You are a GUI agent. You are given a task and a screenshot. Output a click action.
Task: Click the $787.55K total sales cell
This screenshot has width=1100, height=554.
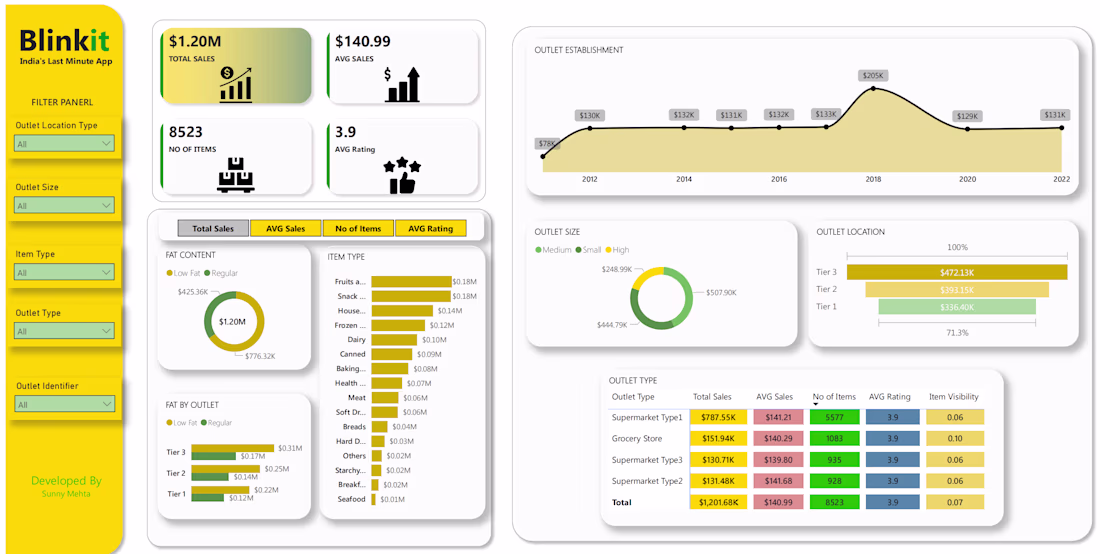[718, 417]
